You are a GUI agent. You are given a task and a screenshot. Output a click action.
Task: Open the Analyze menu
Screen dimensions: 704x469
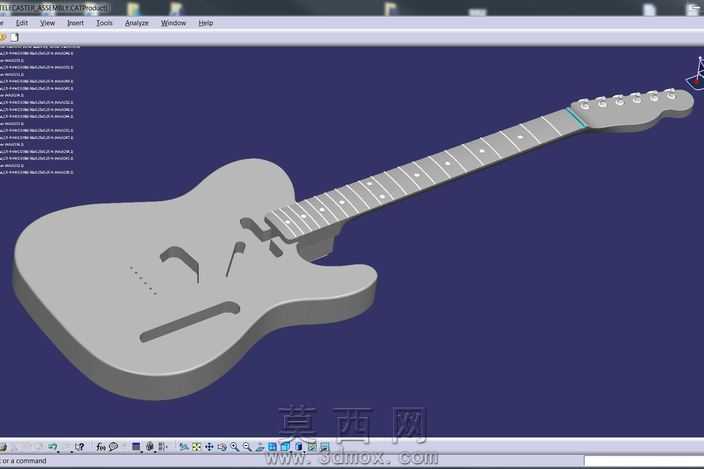pos(136,23)
